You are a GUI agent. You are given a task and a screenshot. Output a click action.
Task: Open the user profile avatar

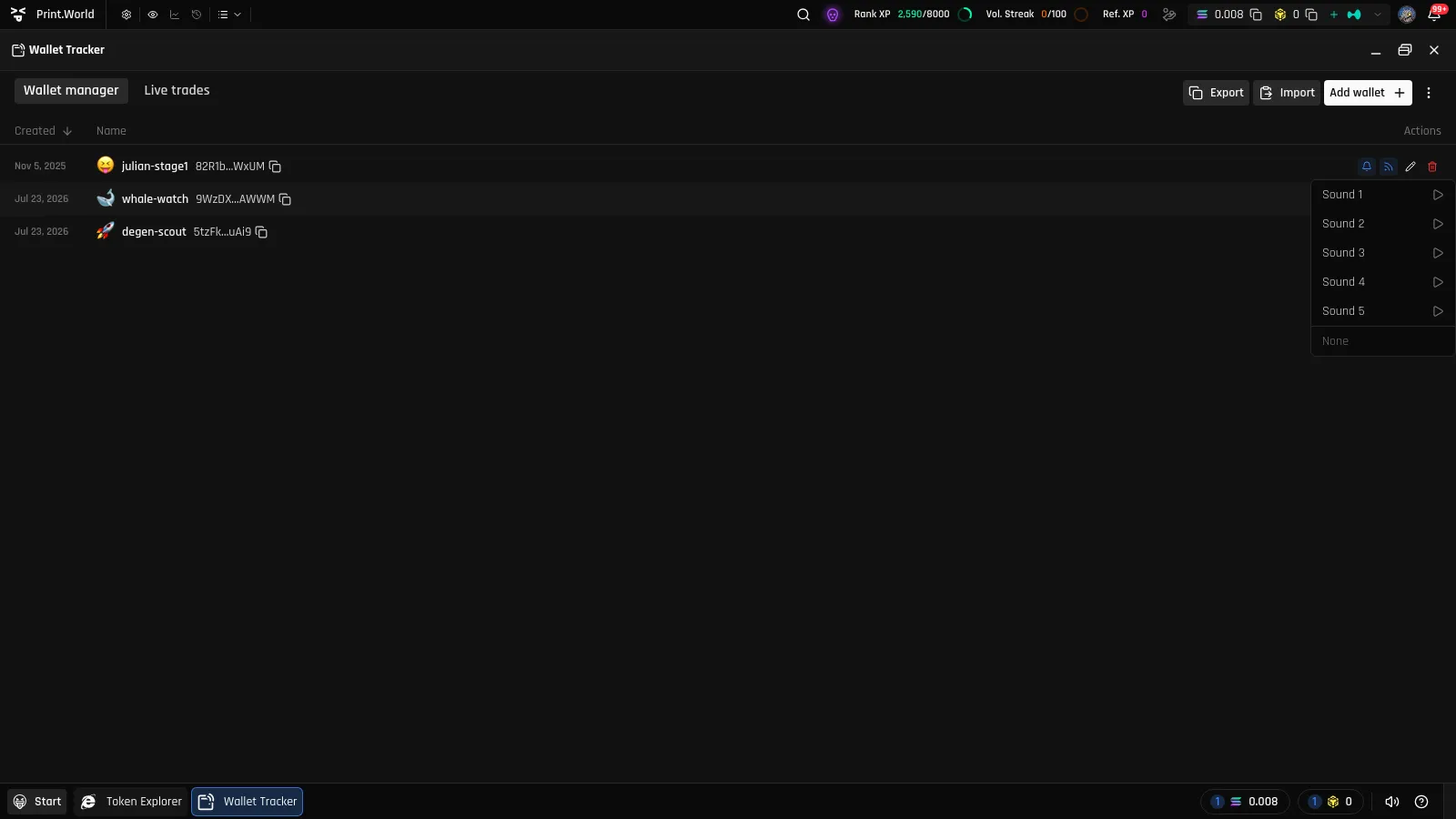pos(1407,15)
